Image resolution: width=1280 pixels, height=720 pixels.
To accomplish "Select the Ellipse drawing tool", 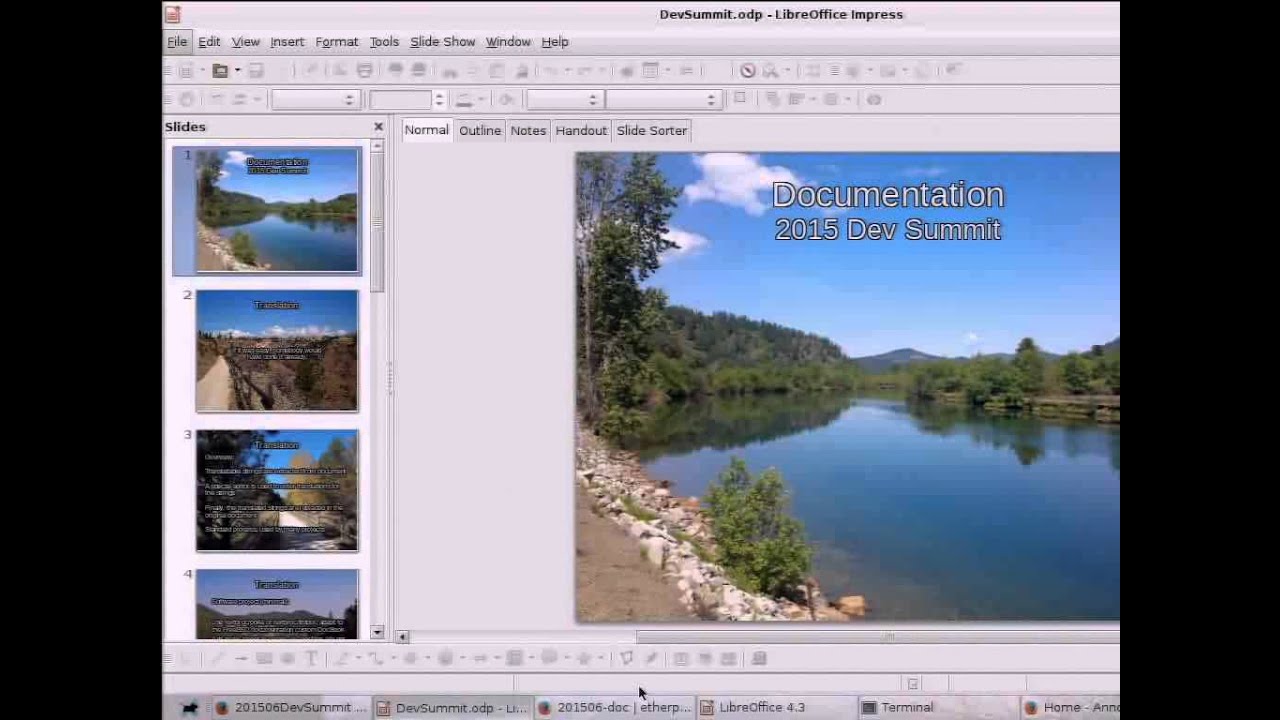I will (287, 658).
